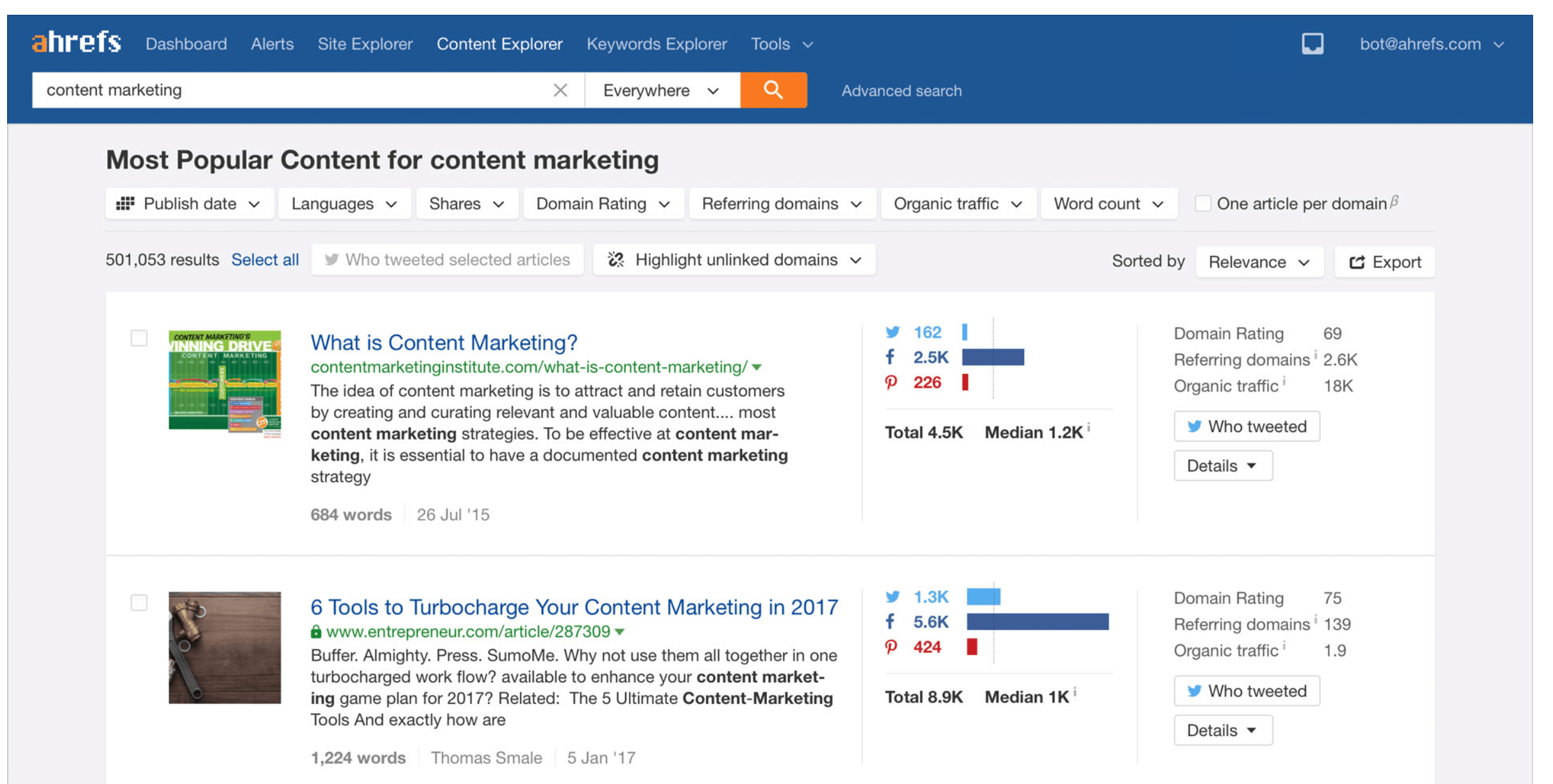Click the export arrow icon
Screen dimensions: 1553x784
click(1357, 262)
